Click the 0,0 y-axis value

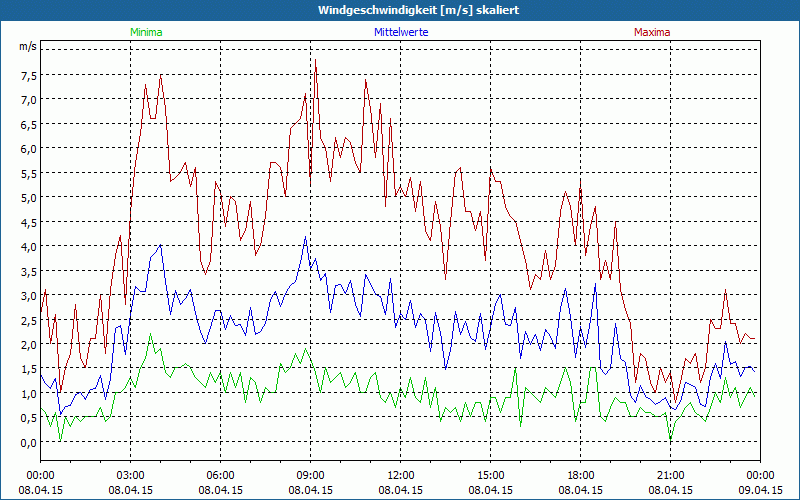pos(29,443)
